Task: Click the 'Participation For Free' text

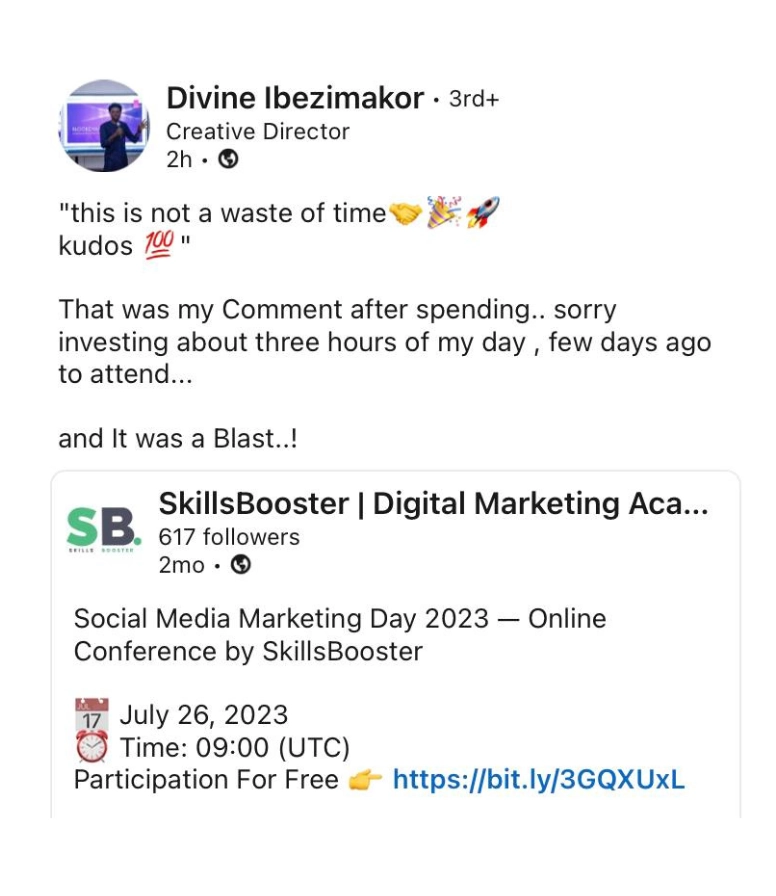Action: pyautogui.click(x=206, y=780)
